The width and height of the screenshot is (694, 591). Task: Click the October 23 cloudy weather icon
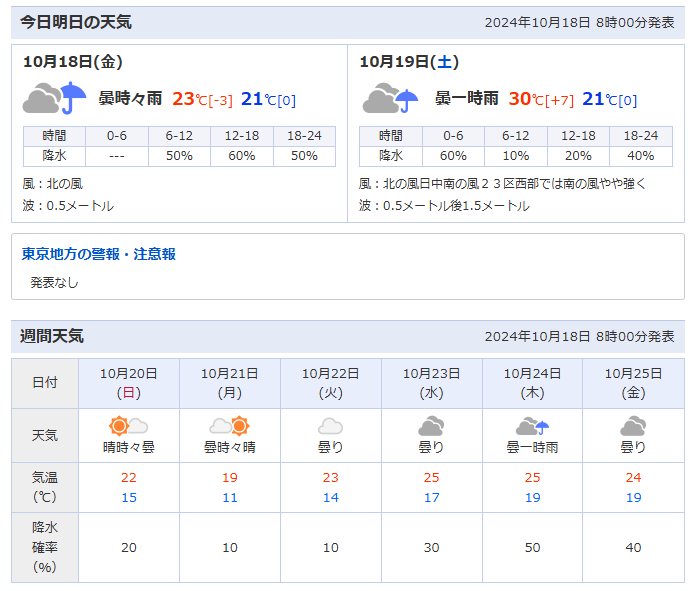click(431, 426)
